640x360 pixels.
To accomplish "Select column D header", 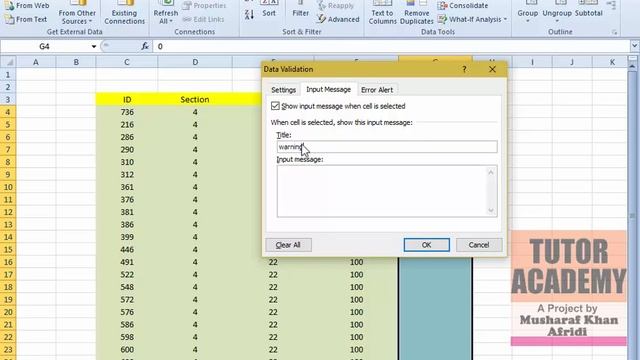I will pos(195,62).
